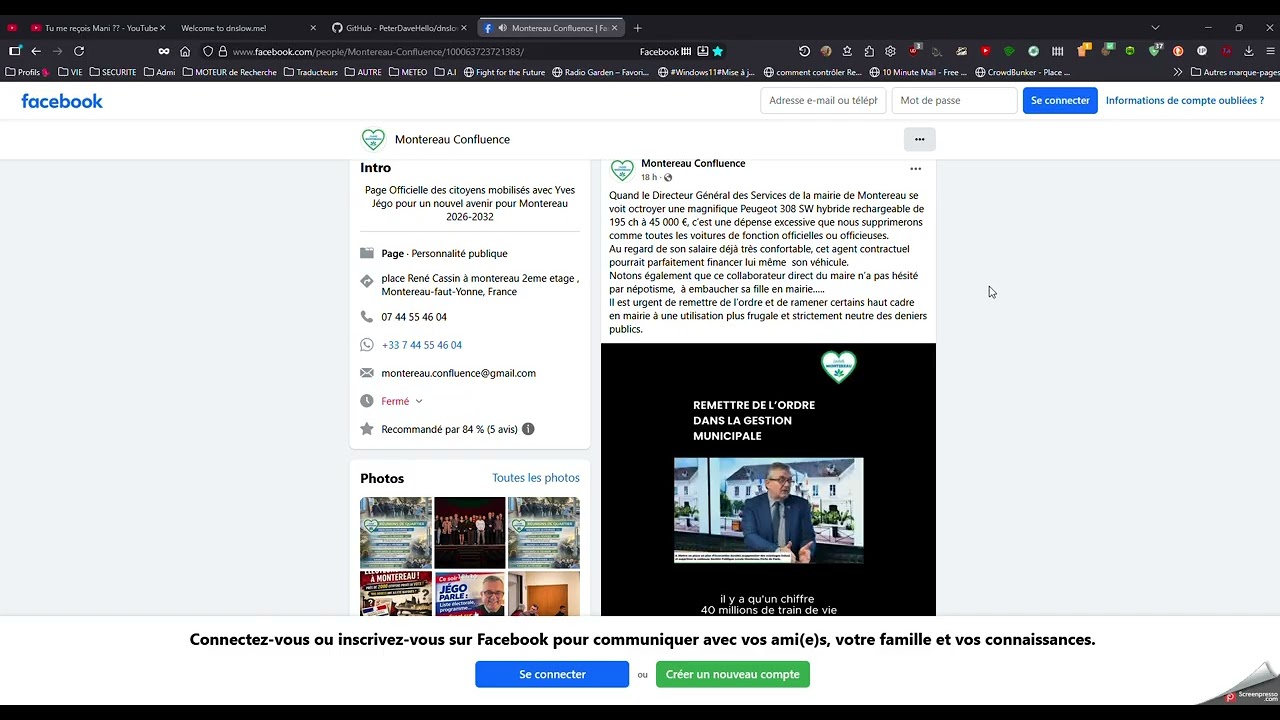Focus the 'Mot de passe' field
The image size is (1280, 720).
click(x=954, y=101)
